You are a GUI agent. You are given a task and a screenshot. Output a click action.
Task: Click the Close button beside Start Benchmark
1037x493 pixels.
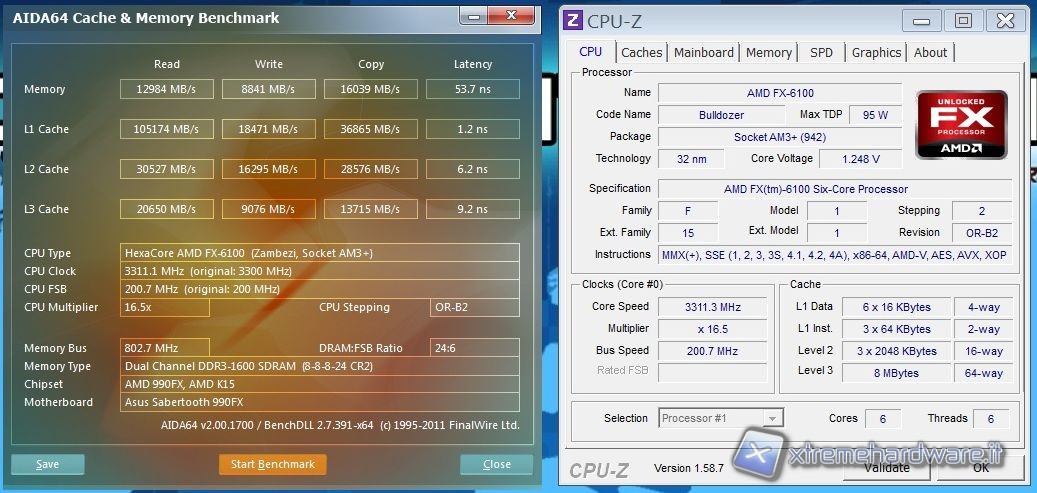click(496, 464)
